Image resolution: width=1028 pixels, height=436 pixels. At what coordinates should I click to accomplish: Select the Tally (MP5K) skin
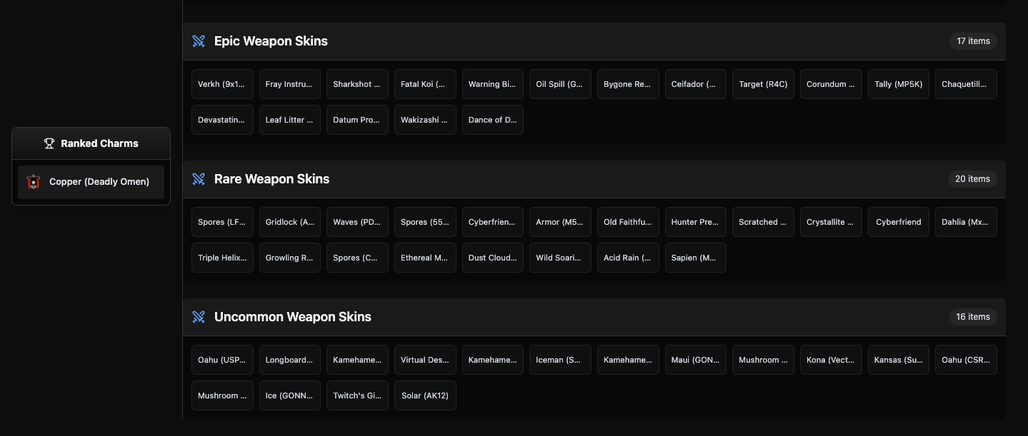[x=899, y=84]
